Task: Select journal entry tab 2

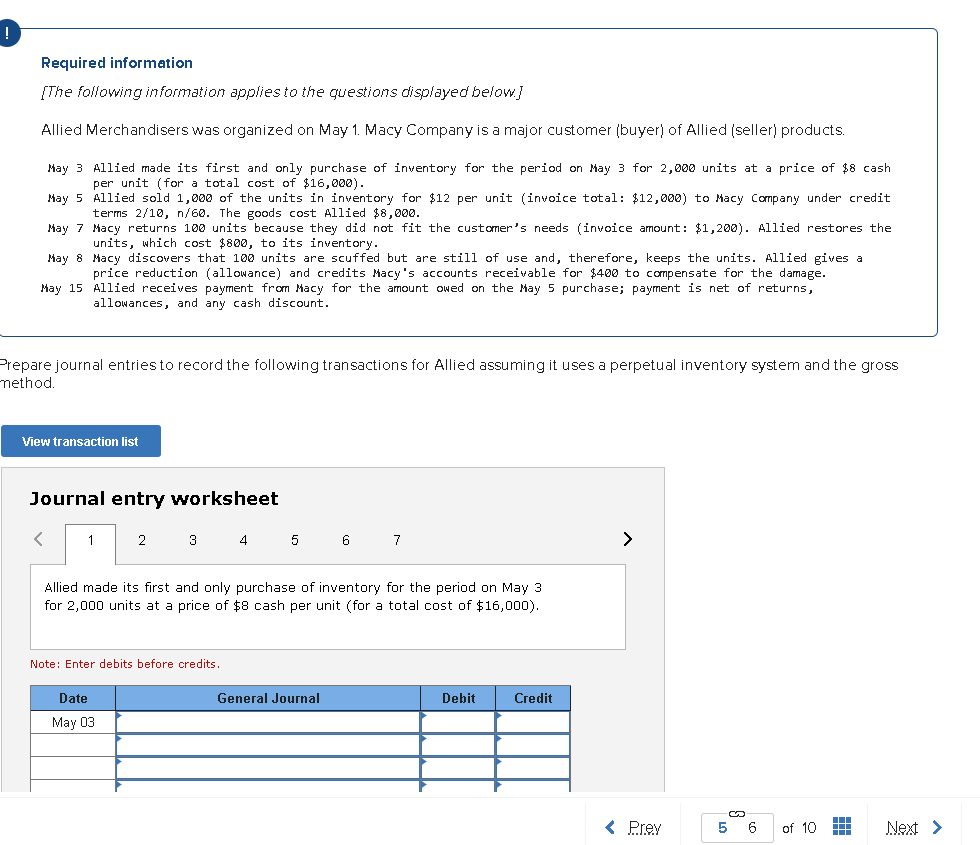Action: 142,541
